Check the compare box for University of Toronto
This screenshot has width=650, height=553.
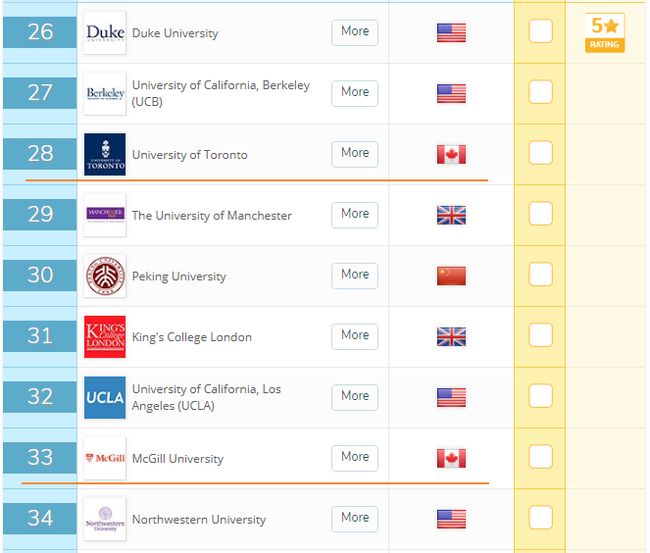tap(541, 153)
